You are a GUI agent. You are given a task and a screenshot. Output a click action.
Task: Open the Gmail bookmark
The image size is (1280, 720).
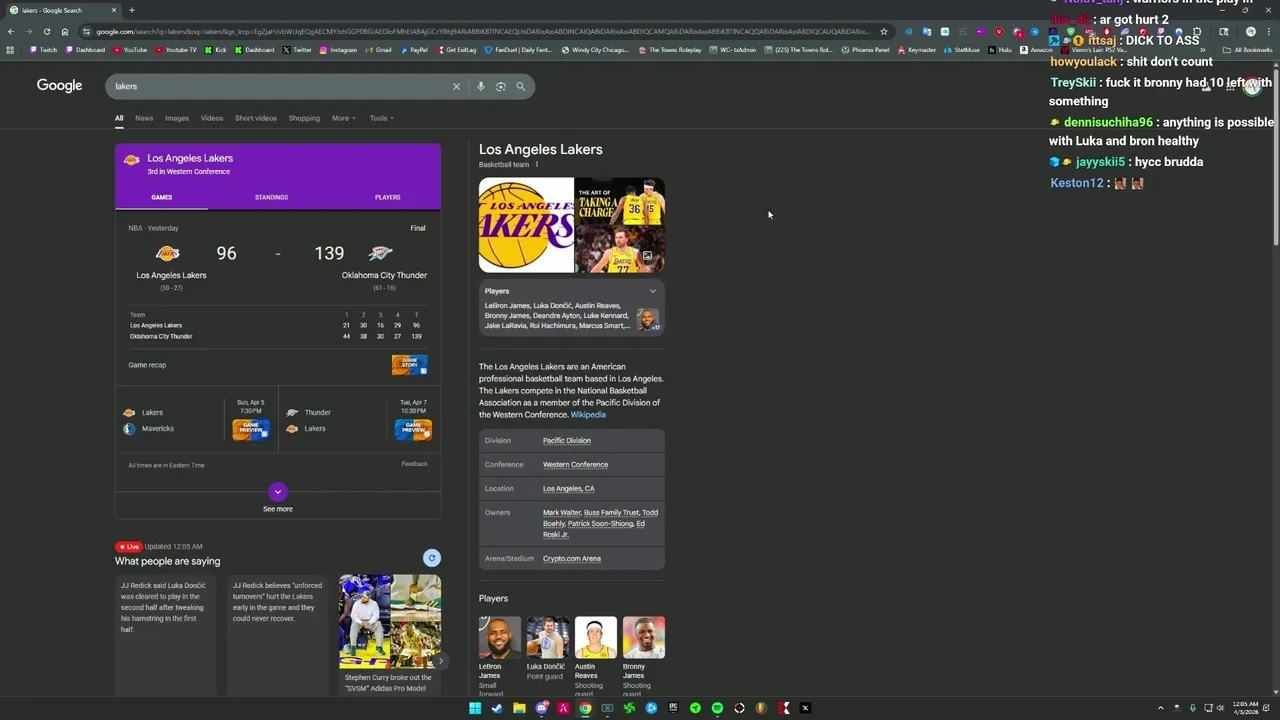pyautogui.click(x=379, y=49)
